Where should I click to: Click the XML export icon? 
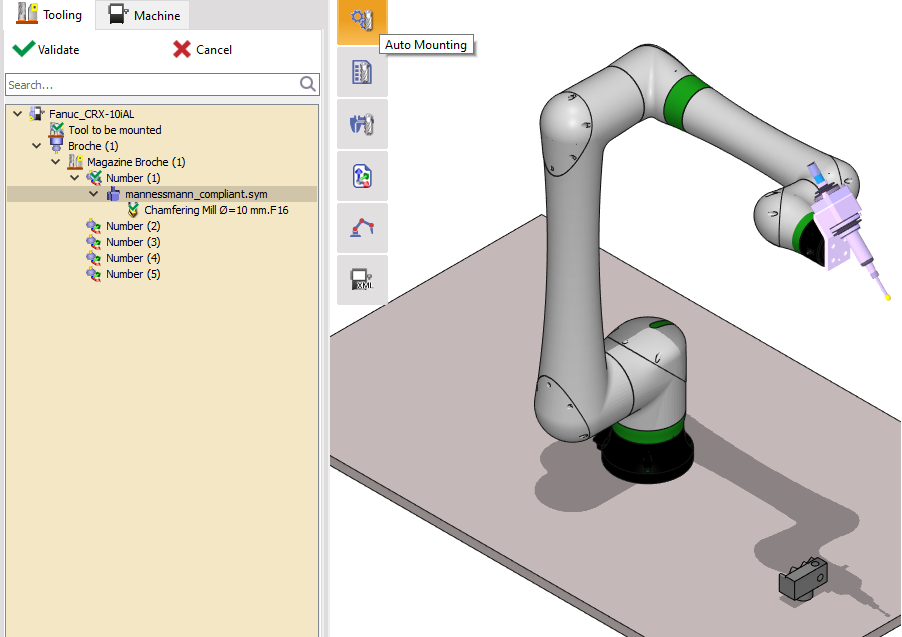click(x=362, y=280)
